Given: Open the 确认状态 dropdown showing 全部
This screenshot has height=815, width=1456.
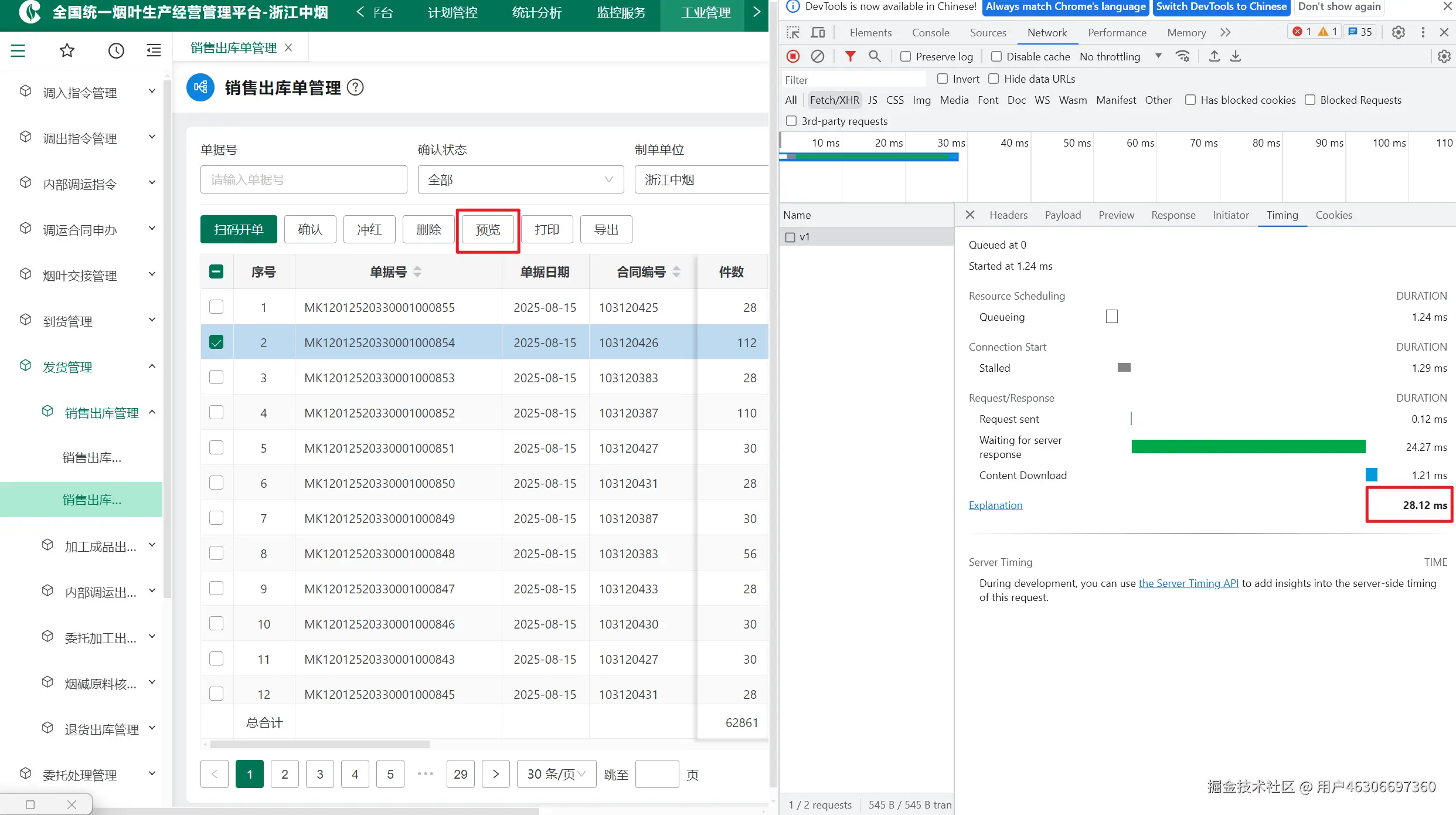Looking at the screenshot, I should coord(521,179).
